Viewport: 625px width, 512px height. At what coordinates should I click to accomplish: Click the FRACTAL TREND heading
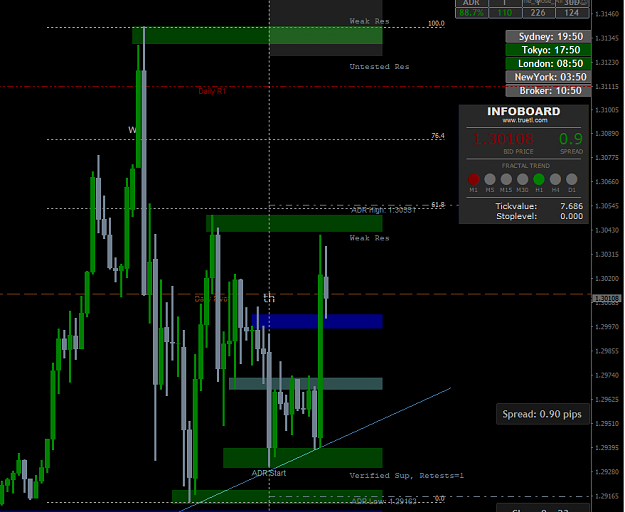pyautogui.click(x=526, y=166)
